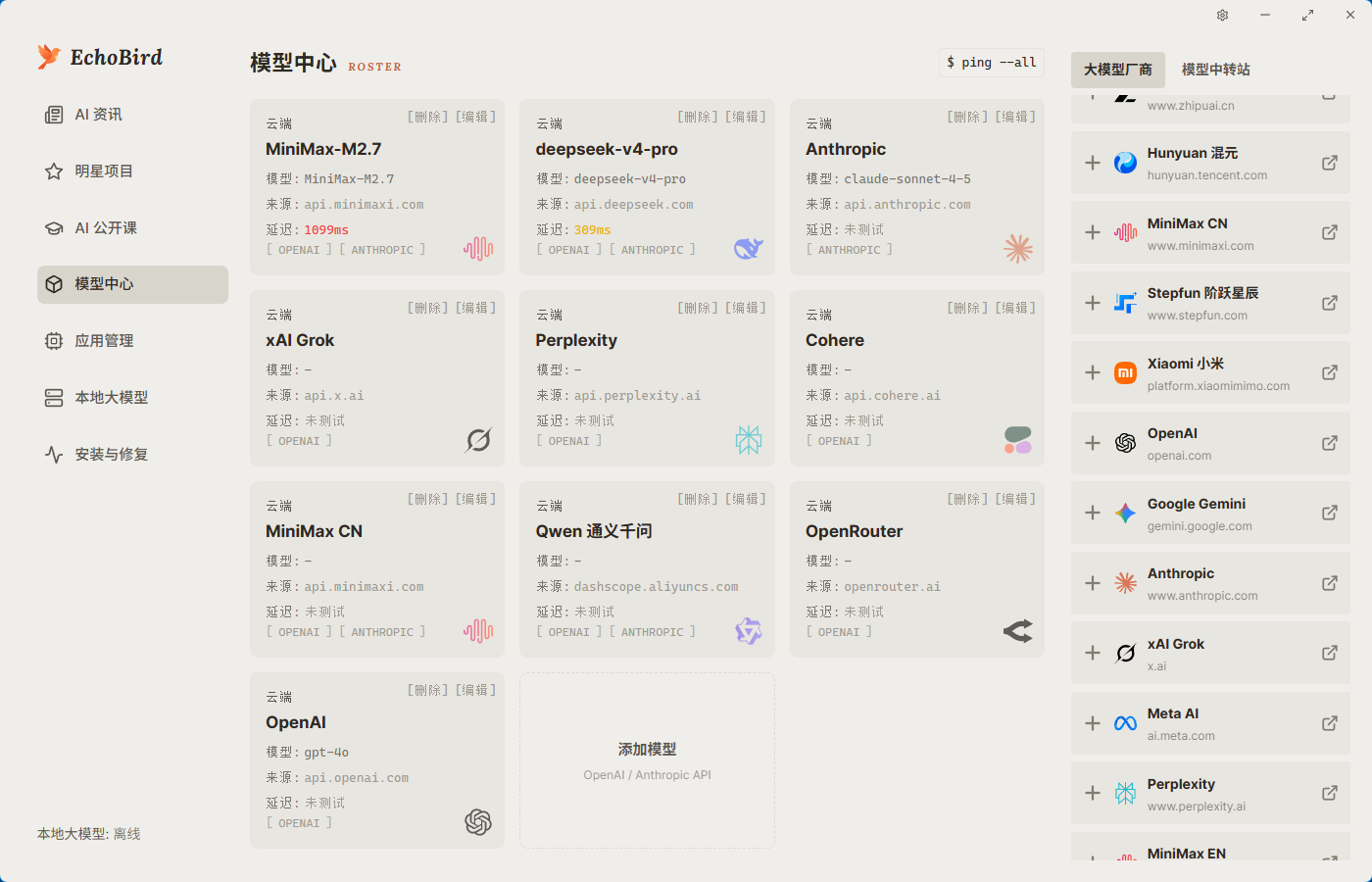Edit the OpenAI model card
This screenshot has width=1372, height=882.
(475, 690)
